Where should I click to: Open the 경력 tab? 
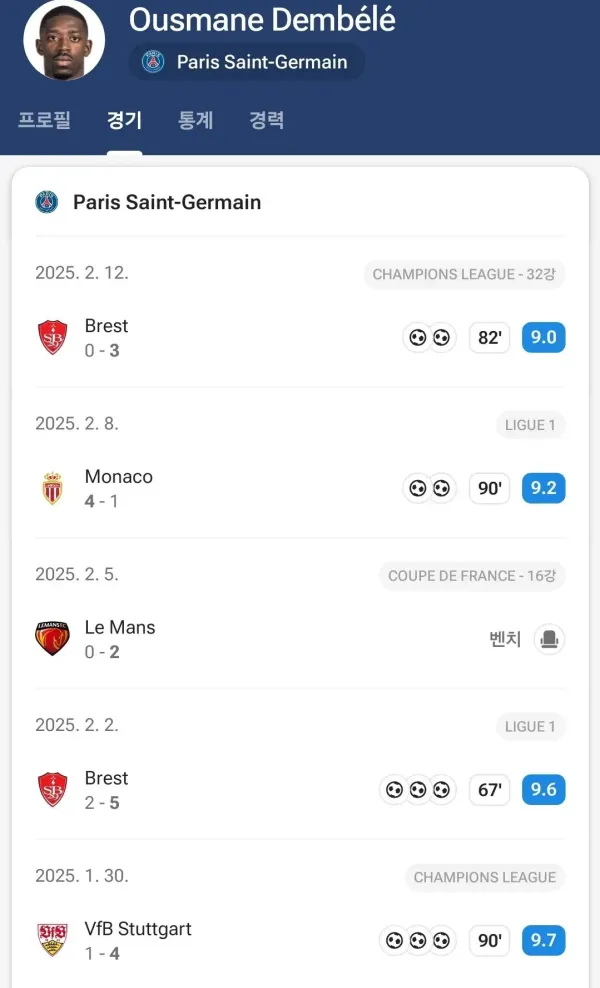pyautogui.click(x=267, y=121)
